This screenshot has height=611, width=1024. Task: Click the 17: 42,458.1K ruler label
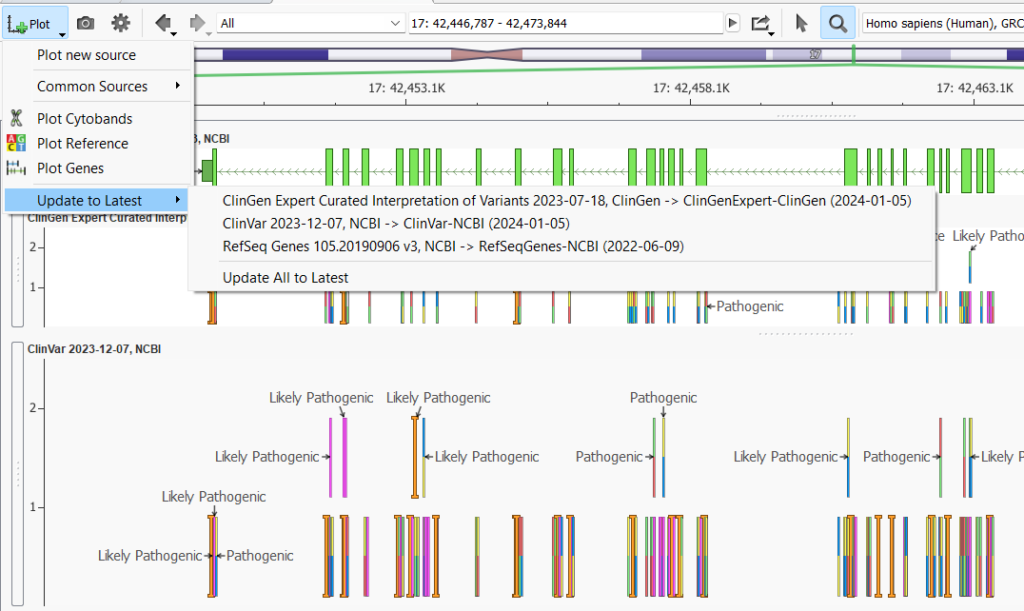click(x=692, y=88)
